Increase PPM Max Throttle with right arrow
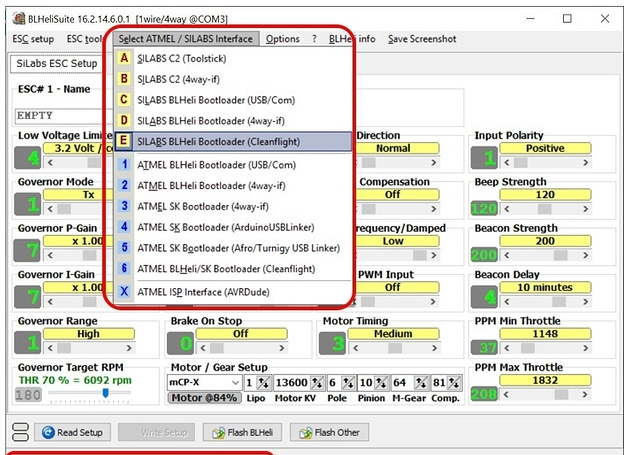This screenshot has height=455, width=631. point(586,395)
